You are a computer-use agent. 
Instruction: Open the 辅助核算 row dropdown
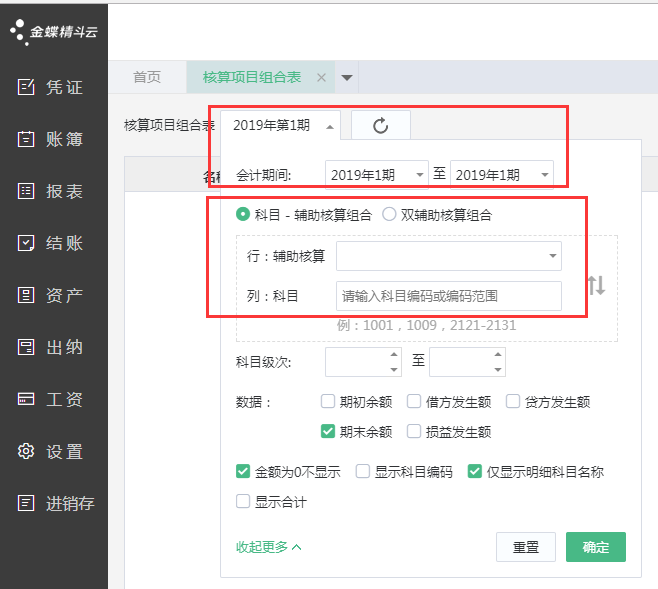point(448,256)
